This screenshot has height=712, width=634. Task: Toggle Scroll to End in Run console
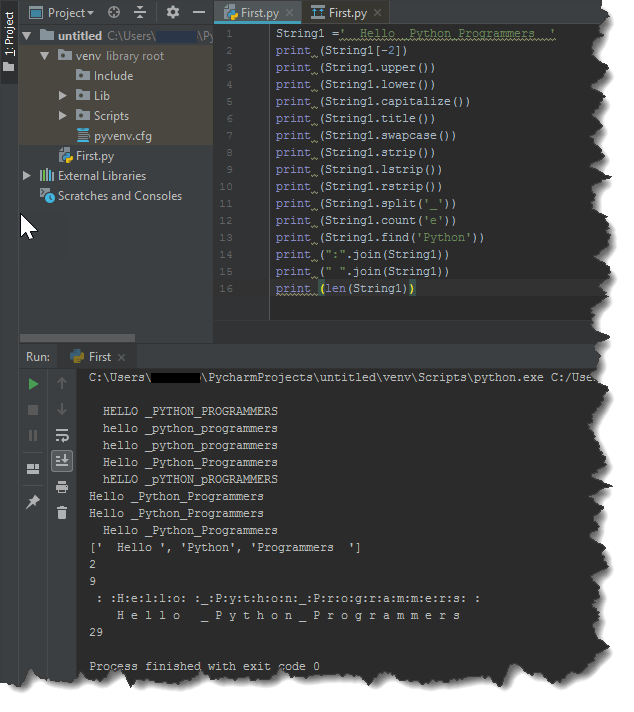(x=62, y=460)
